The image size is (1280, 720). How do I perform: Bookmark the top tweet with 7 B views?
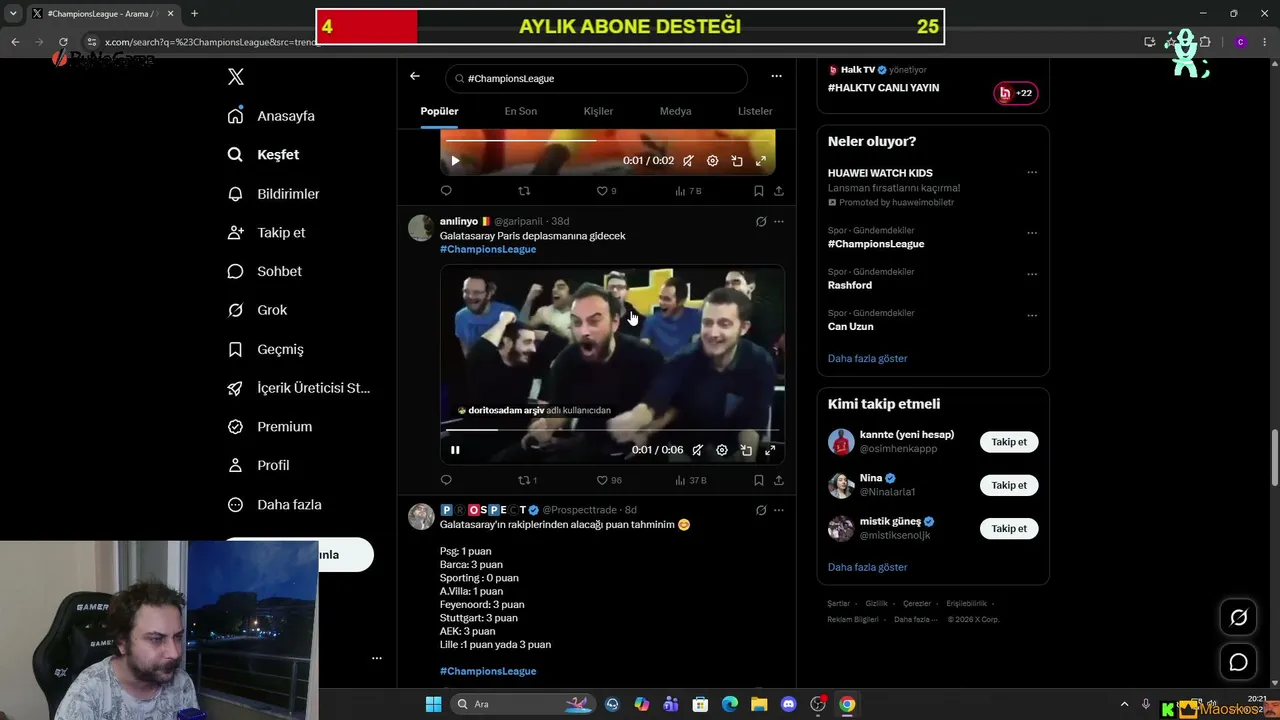tap(758, 191)
